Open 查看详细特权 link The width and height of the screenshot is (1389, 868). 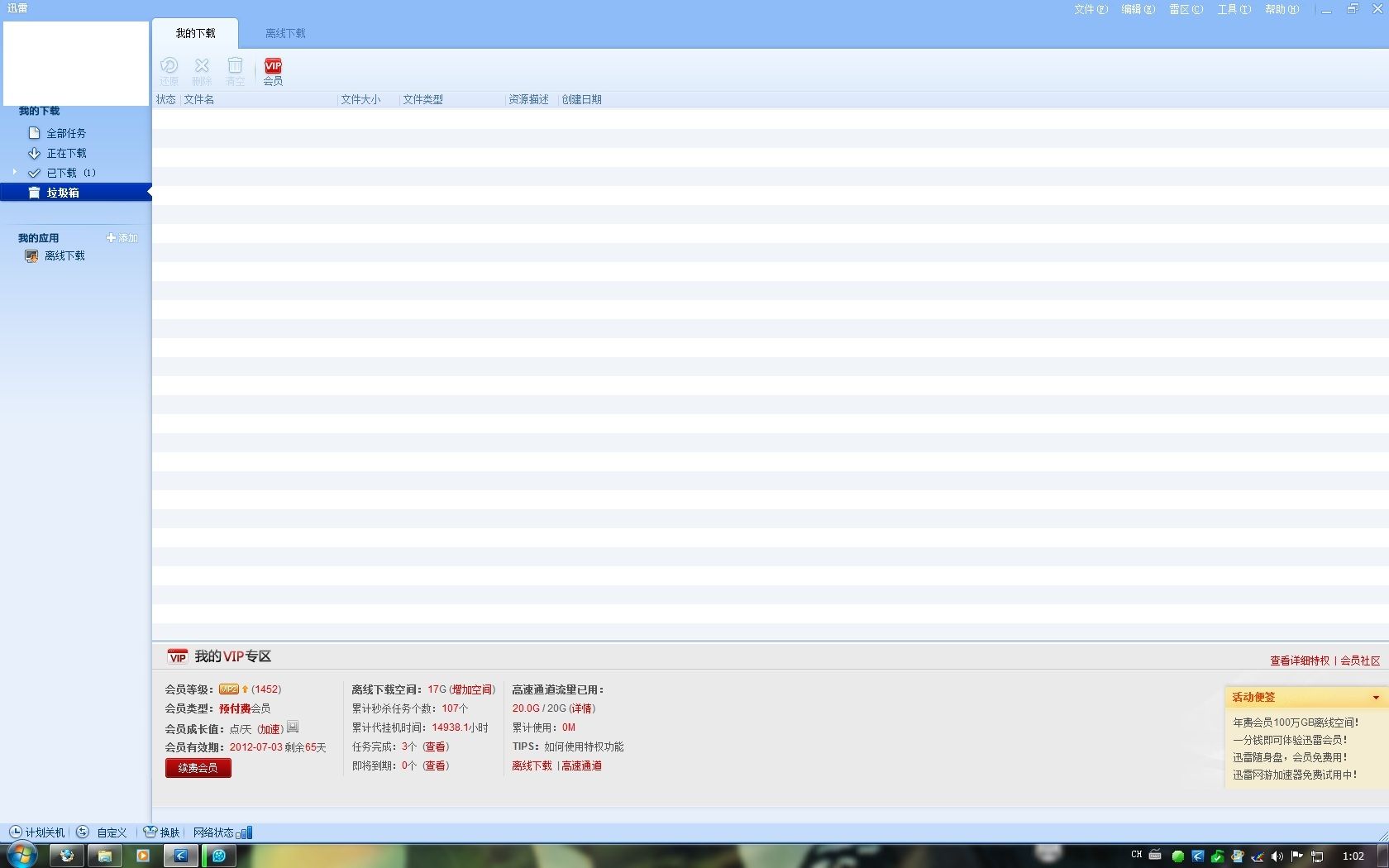[1300, 661]
